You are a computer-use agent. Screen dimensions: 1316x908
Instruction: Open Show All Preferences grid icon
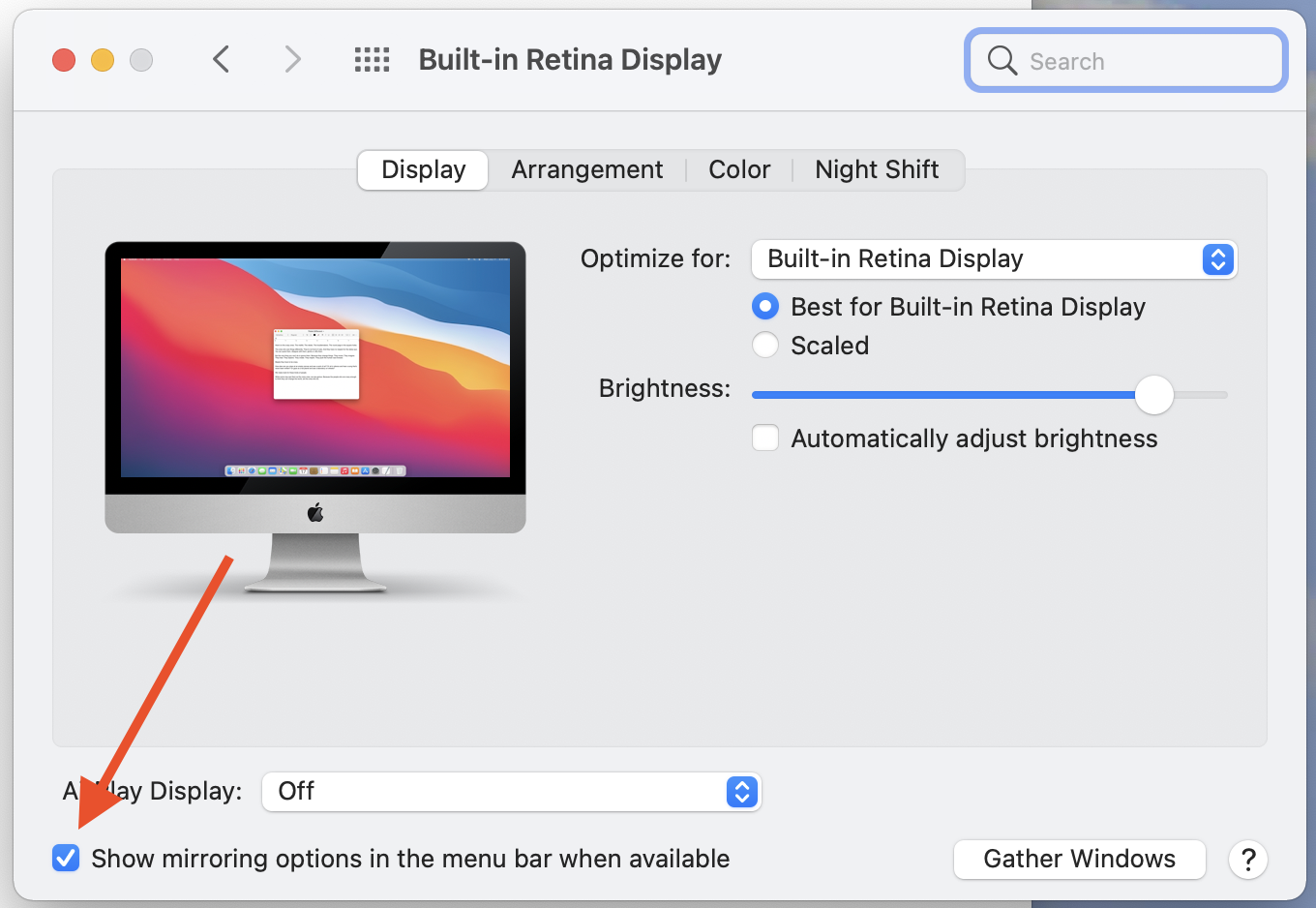tap(371, 59)
